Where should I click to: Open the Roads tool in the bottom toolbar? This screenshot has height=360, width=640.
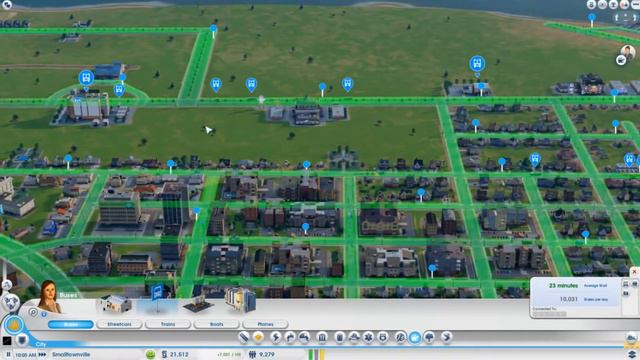point(244,337)
